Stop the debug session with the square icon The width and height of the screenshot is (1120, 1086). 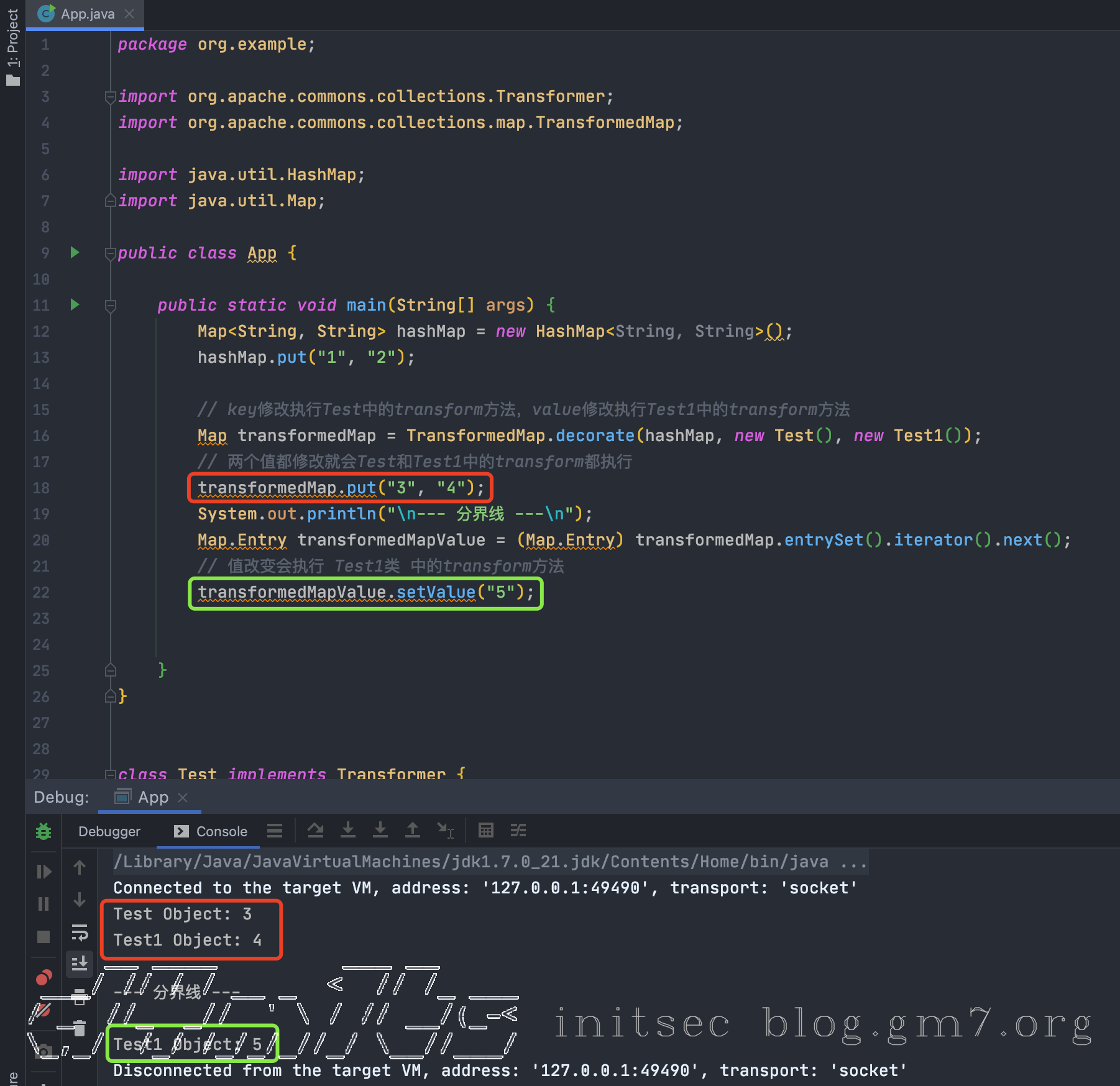pos(44,936)
